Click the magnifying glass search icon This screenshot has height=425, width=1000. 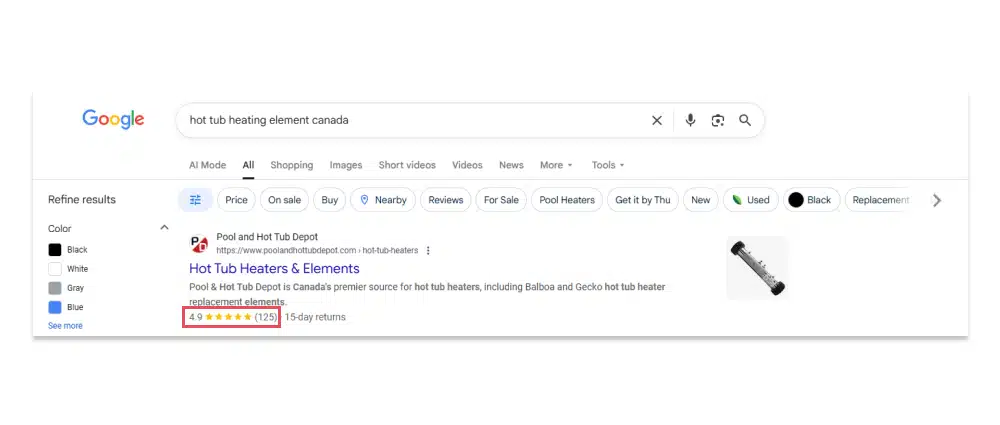[745, 120]
